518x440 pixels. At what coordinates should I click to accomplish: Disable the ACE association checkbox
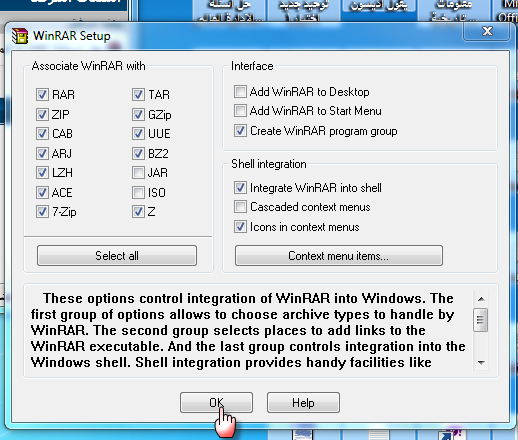[x=42, y=193]
